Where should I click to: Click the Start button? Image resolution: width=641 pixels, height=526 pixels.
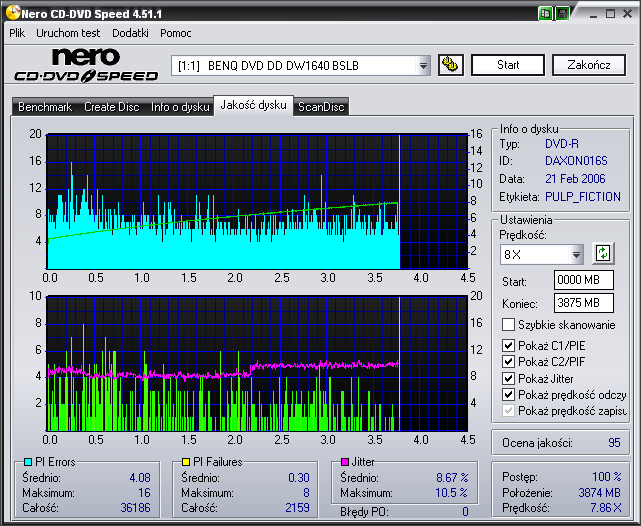[x=508, y=65]
